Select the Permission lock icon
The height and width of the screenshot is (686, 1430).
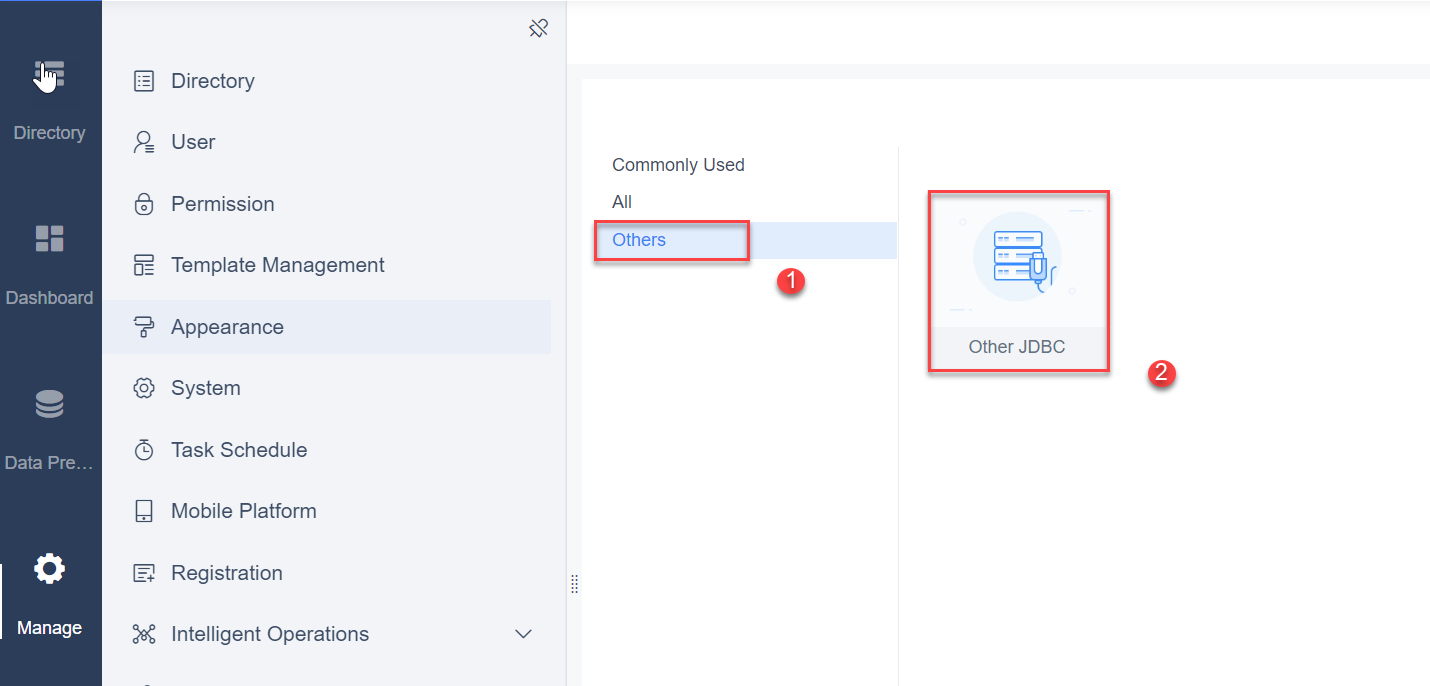click(x=145, y=203)
